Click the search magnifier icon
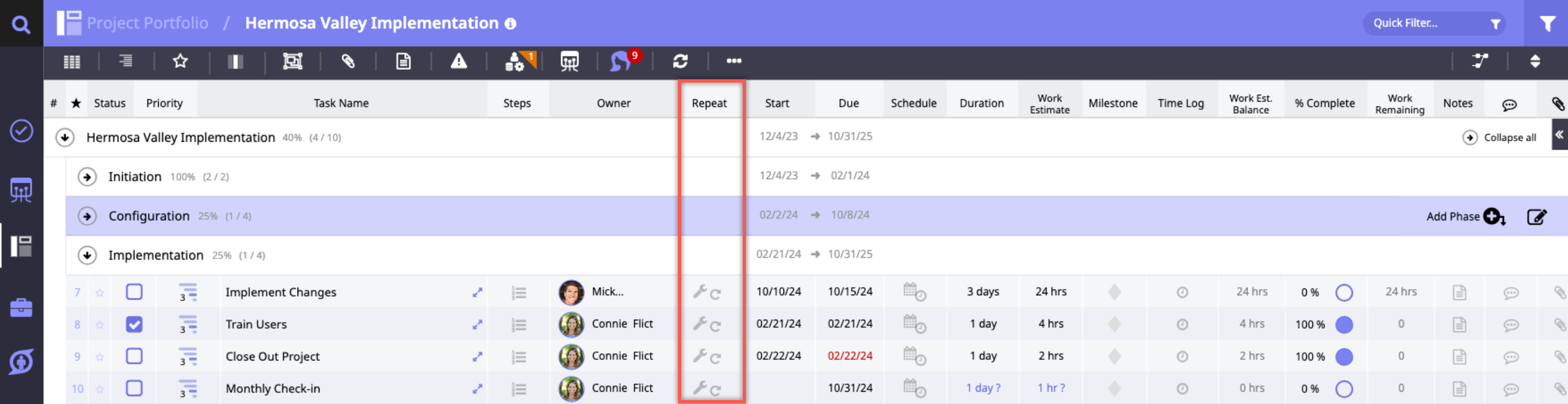 (21, 25)
